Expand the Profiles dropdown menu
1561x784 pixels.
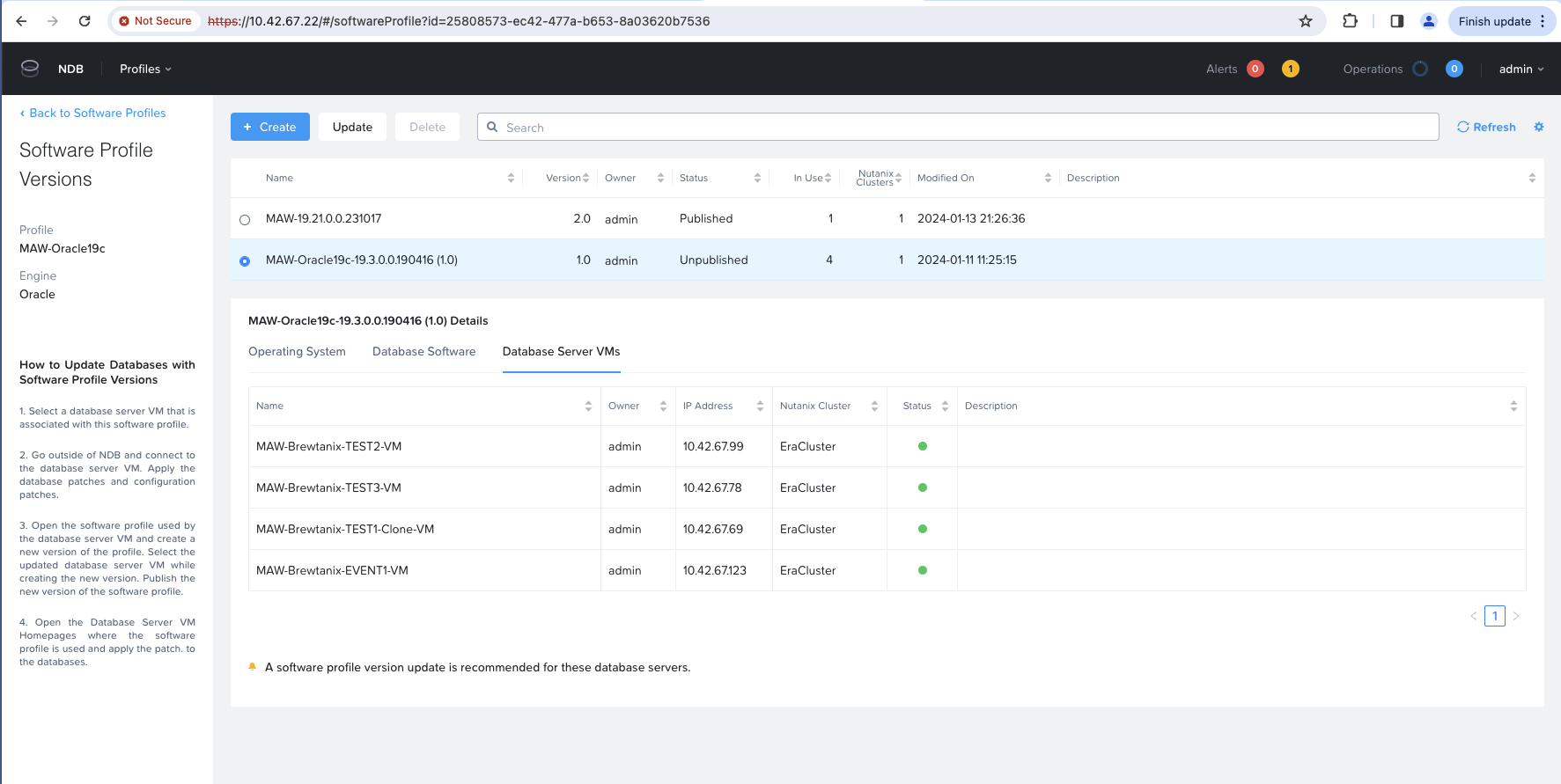[145, 69]
